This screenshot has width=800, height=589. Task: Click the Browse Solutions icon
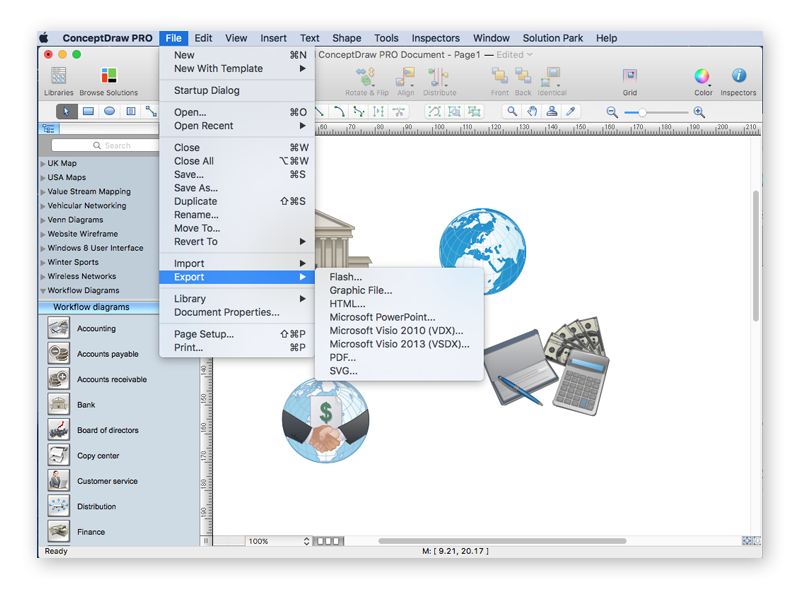pos(108,77)
